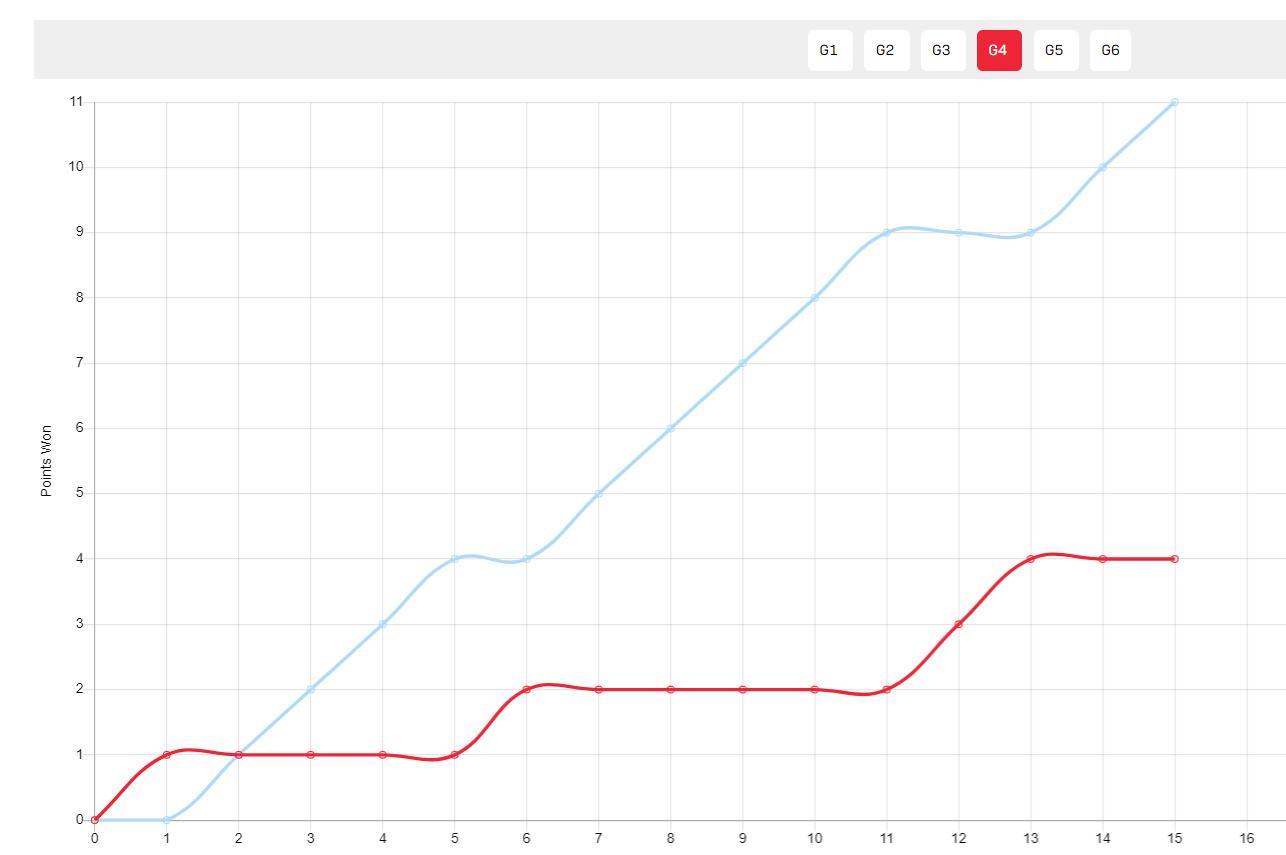This screenshot has height=855, width=1286.
Task: Pick the red data point at rally 13
Action: (1030, 559)
